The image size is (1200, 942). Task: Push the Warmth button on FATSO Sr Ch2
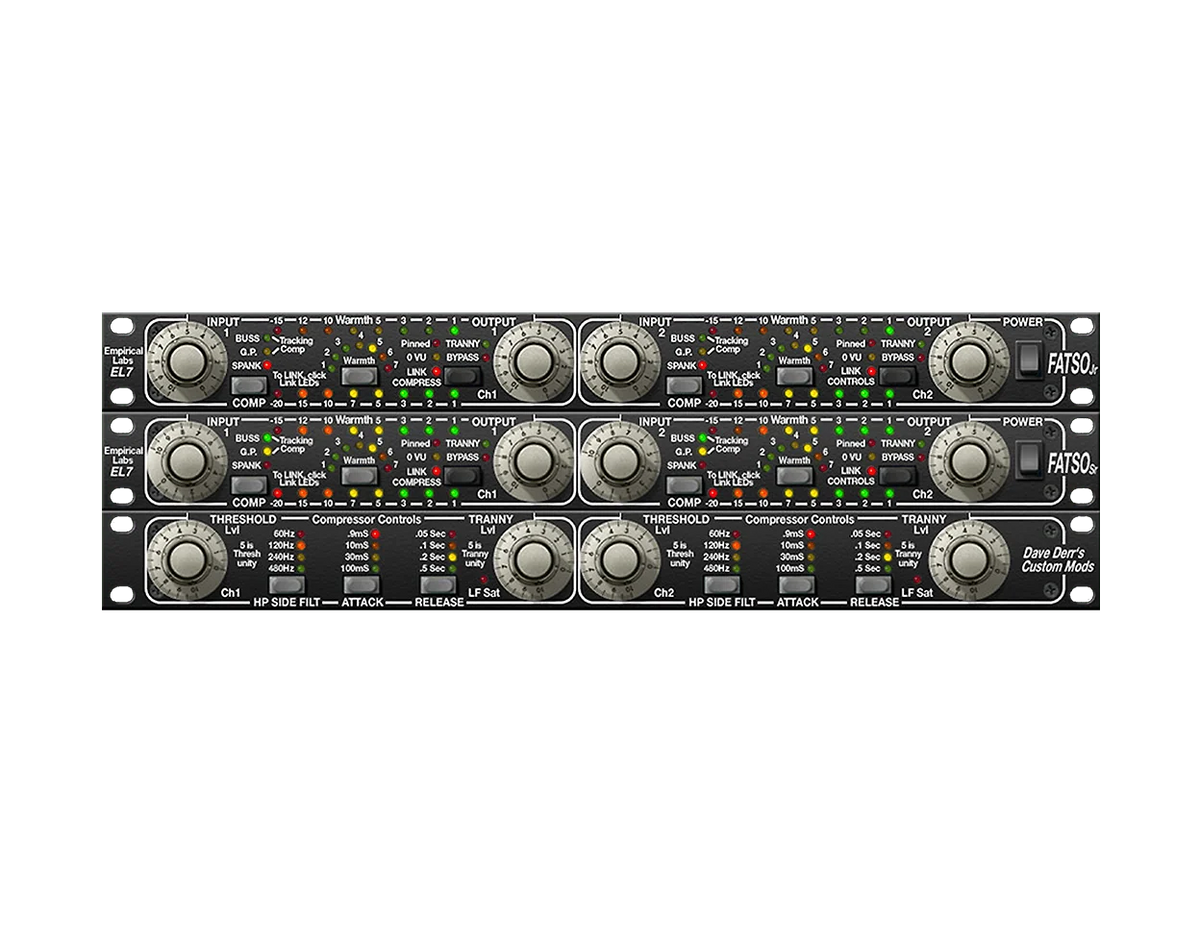pyautogui.click(x=794, y=477)
